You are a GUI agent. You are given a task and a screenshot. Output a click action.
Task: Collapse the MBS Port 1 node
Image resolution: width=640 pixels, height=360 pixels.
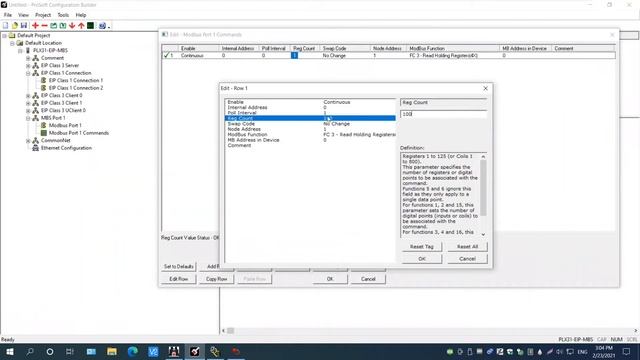tap(28, 118)
